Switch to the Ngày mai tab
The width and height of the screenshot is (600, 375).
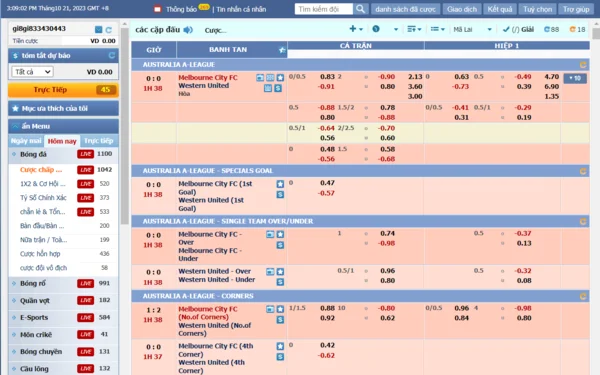(x=26, y=141)
